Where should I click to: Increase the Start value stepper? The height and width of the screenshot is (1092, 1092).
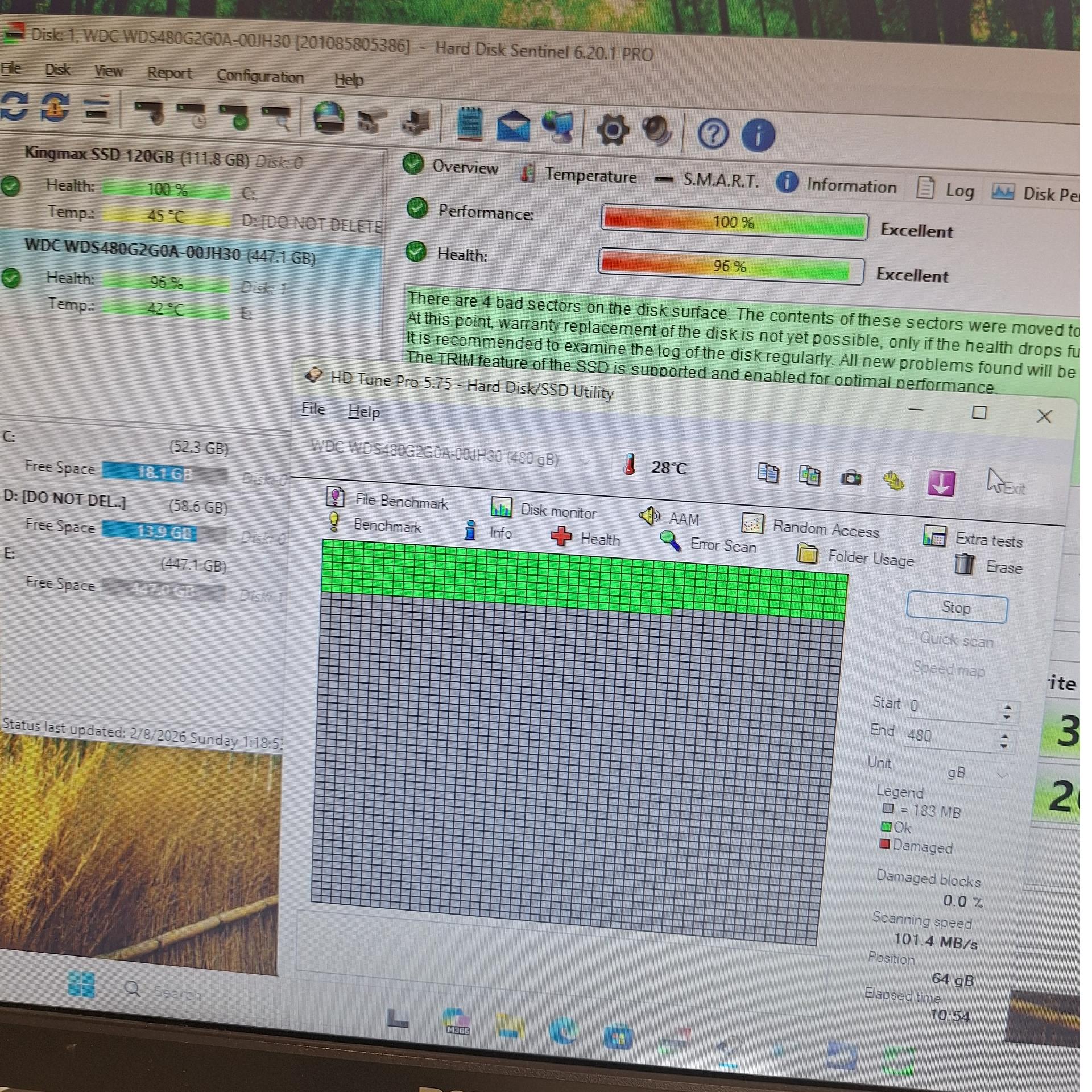tap(1007, 707)
